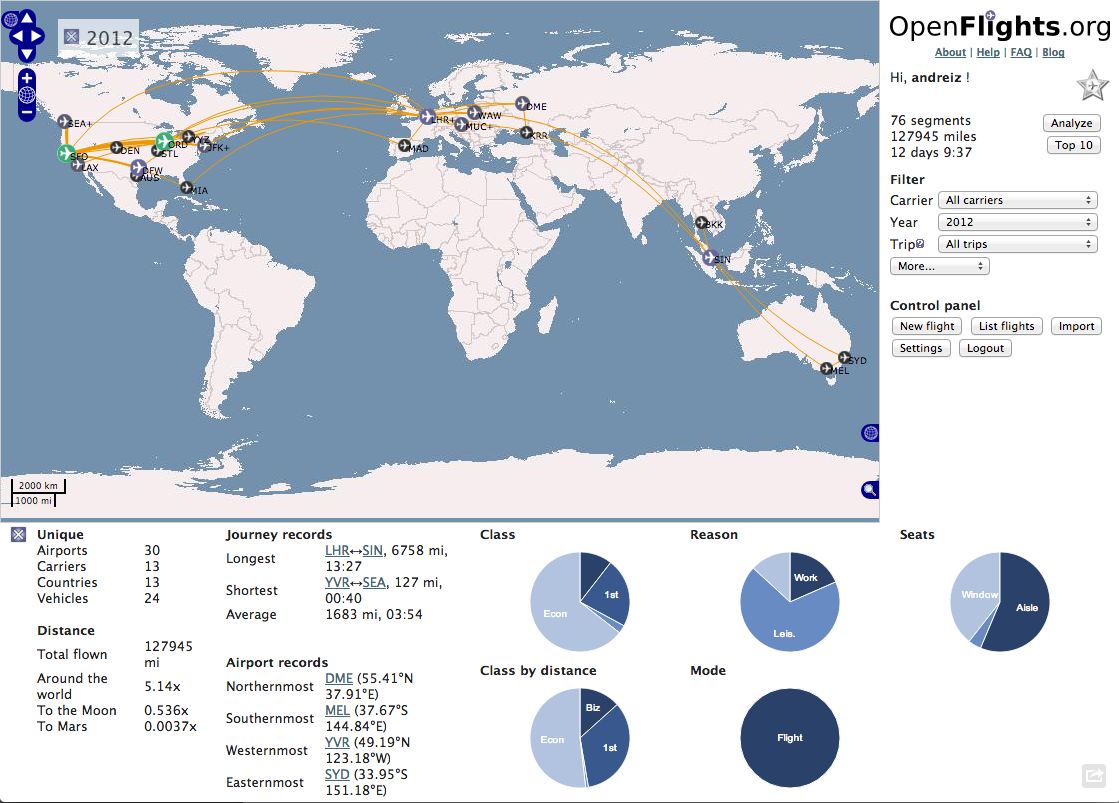Zoom out on the map
Screen dimensions: 1119x803
(x=27, y=112)
